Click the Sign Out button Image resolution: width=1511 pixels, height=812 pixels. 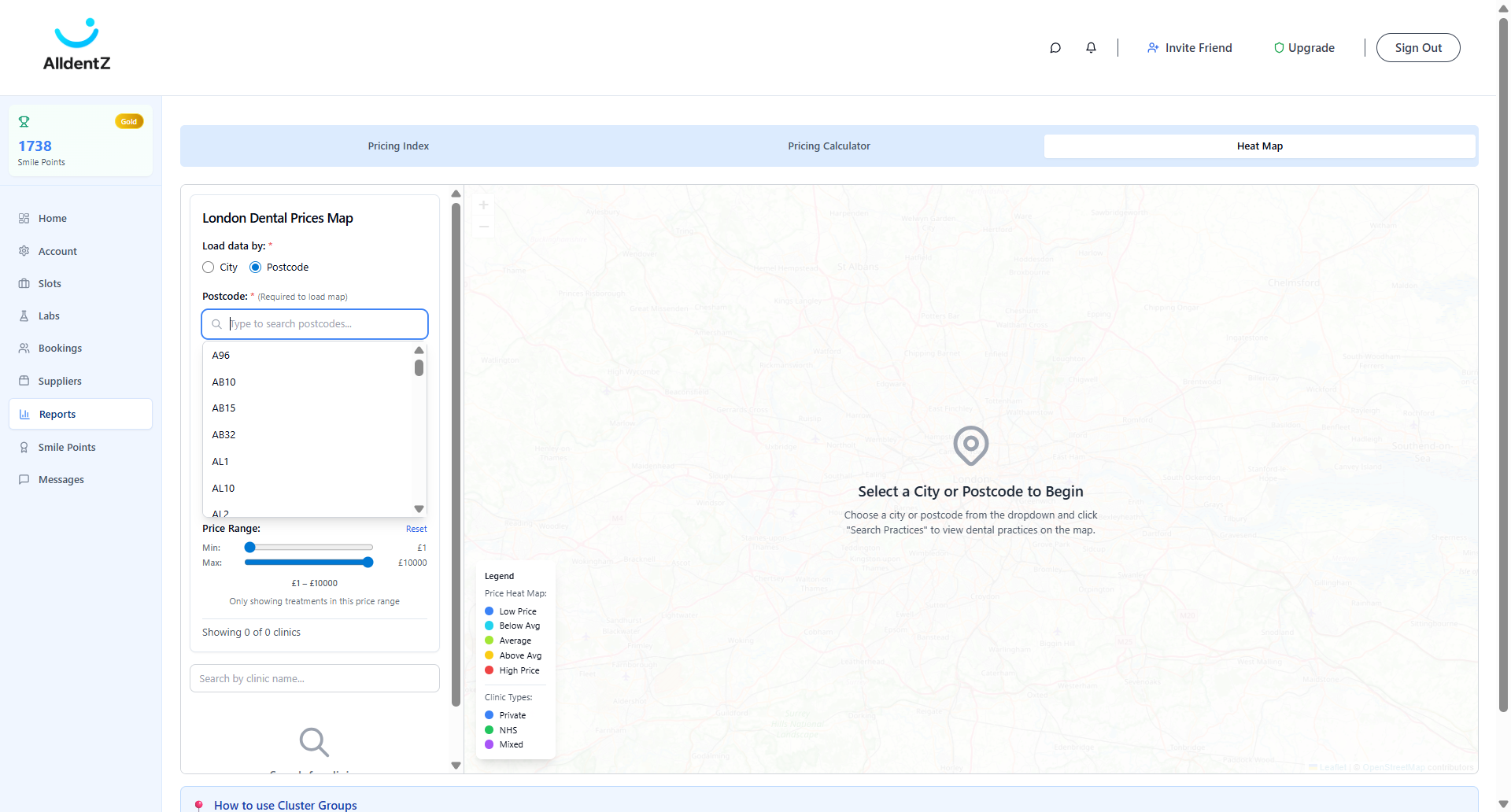[1418, 48]
